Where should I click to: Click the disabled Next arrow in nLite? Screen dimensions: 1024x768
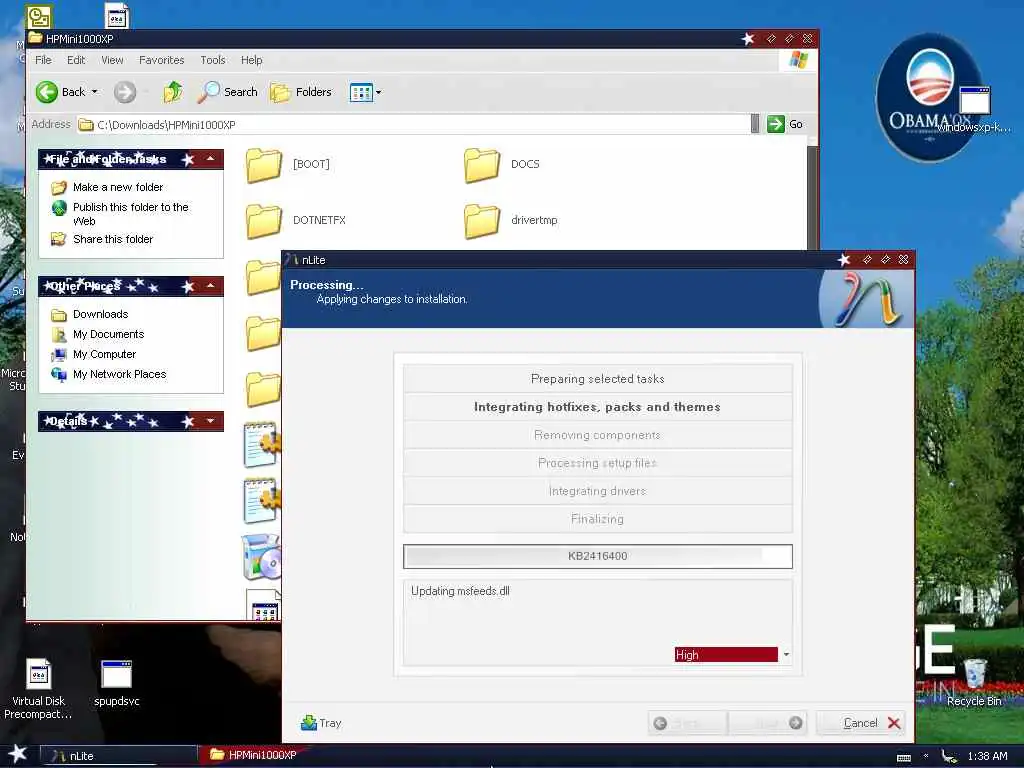[x=767, y=723]
